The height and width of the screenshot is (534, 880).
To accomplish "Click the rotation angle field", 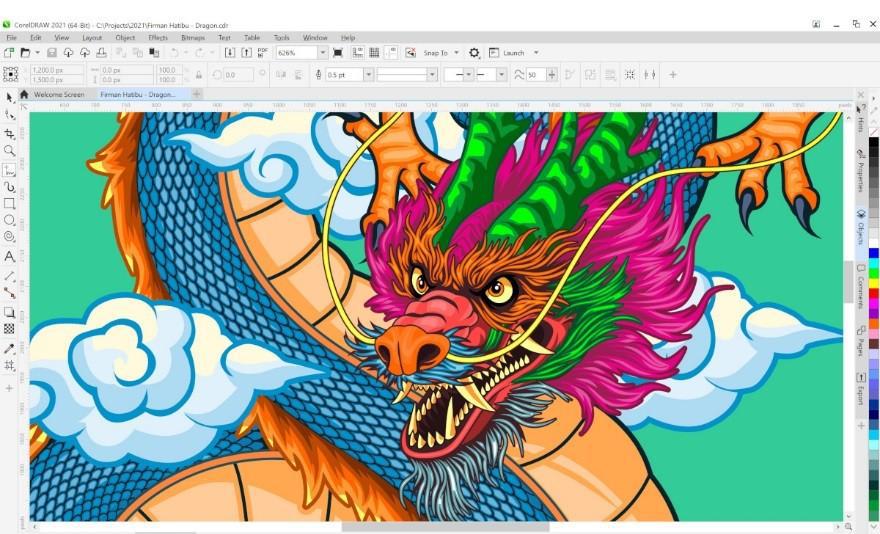I will tap(238, 75).
